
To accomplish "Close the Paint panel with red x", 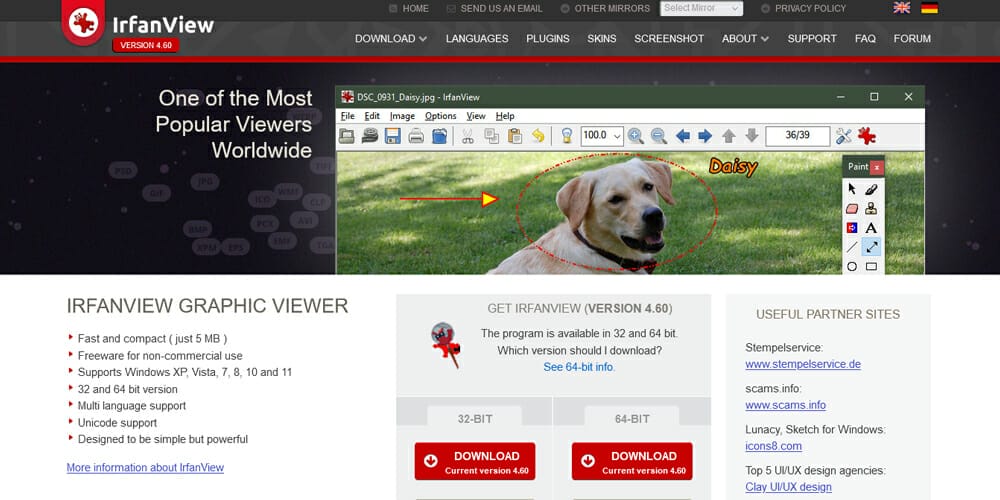I will [x=877, y=167].
